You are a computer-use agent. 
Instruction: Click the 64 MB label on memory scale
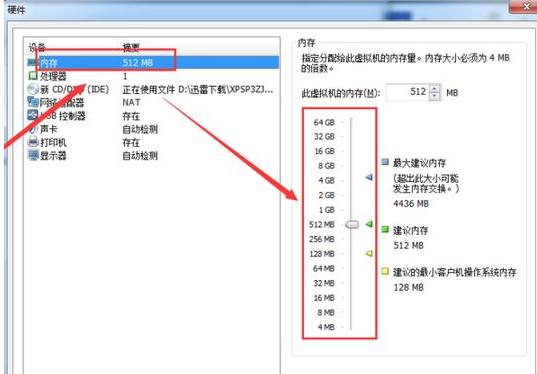click(x=324, y=268)
